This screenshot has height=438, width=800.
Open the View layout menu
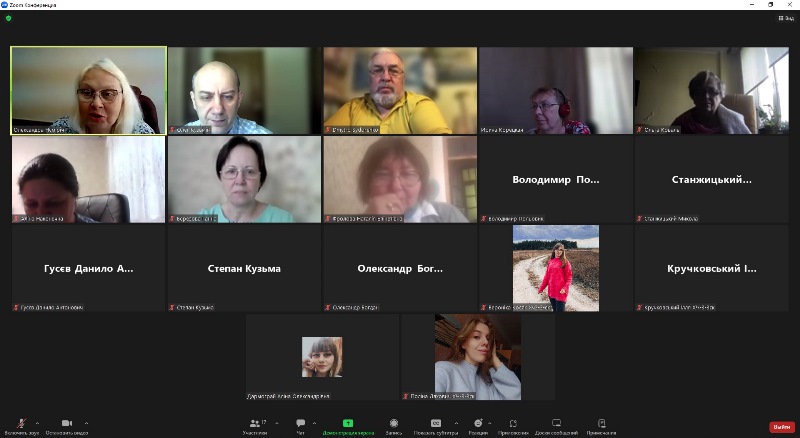786,18
